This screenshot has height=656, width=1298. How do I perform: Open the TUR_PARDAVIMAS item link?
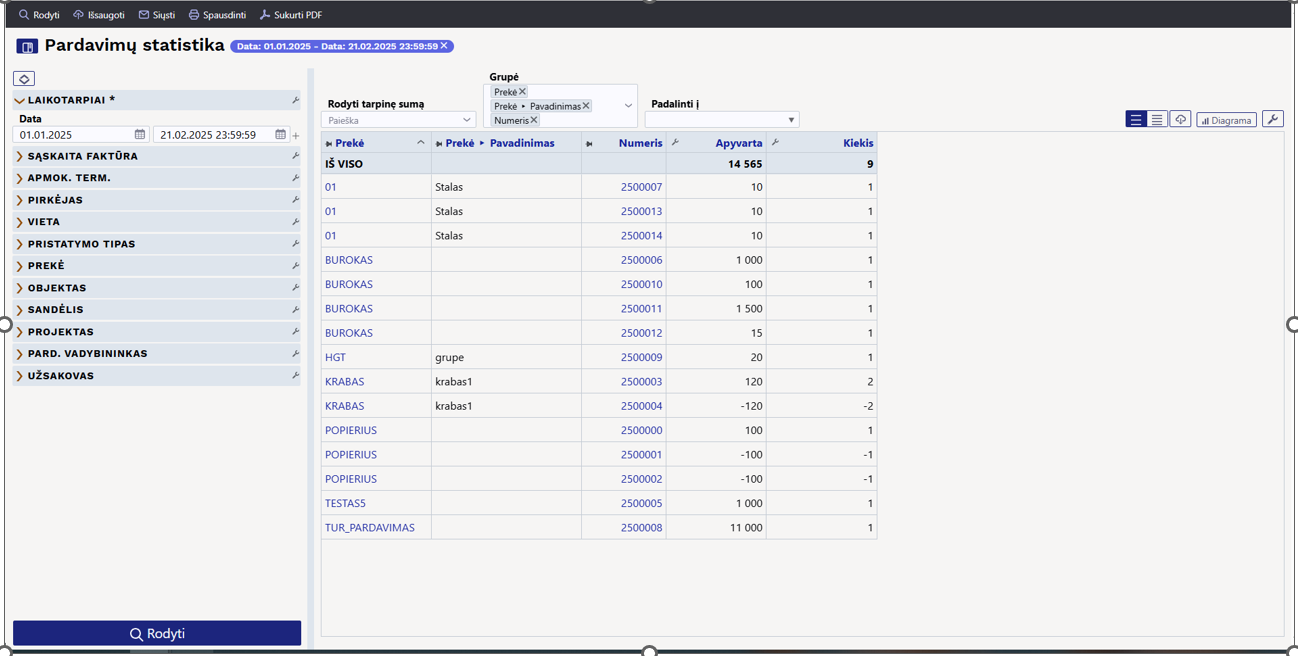(370, 528)
